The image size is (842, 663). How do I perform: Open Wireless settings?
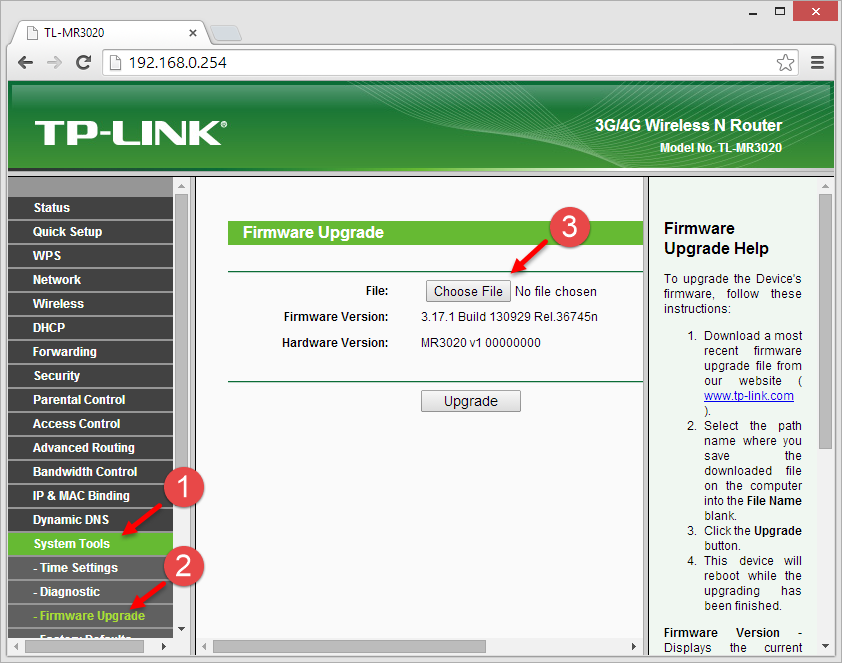click(90, 304)
